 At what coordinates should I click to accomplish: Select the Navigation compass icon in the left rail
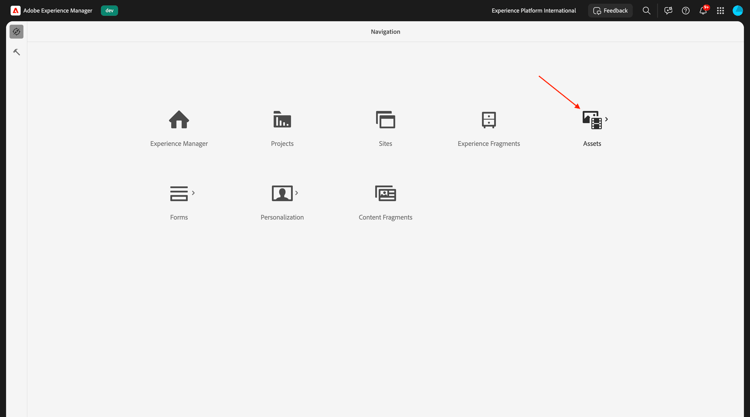(16, 32)
